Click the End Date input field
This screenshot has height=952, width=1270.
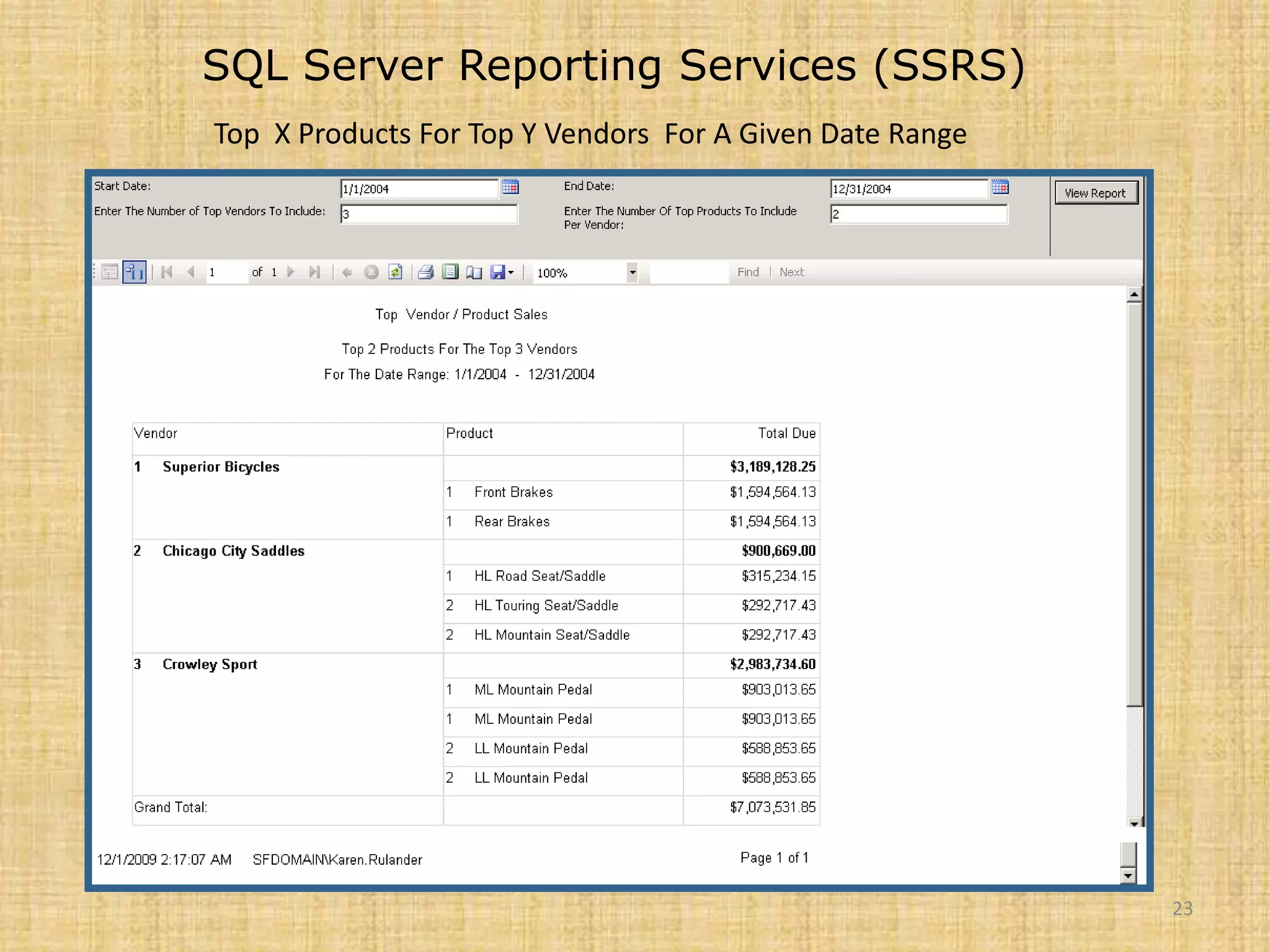[x=910, y=189]
